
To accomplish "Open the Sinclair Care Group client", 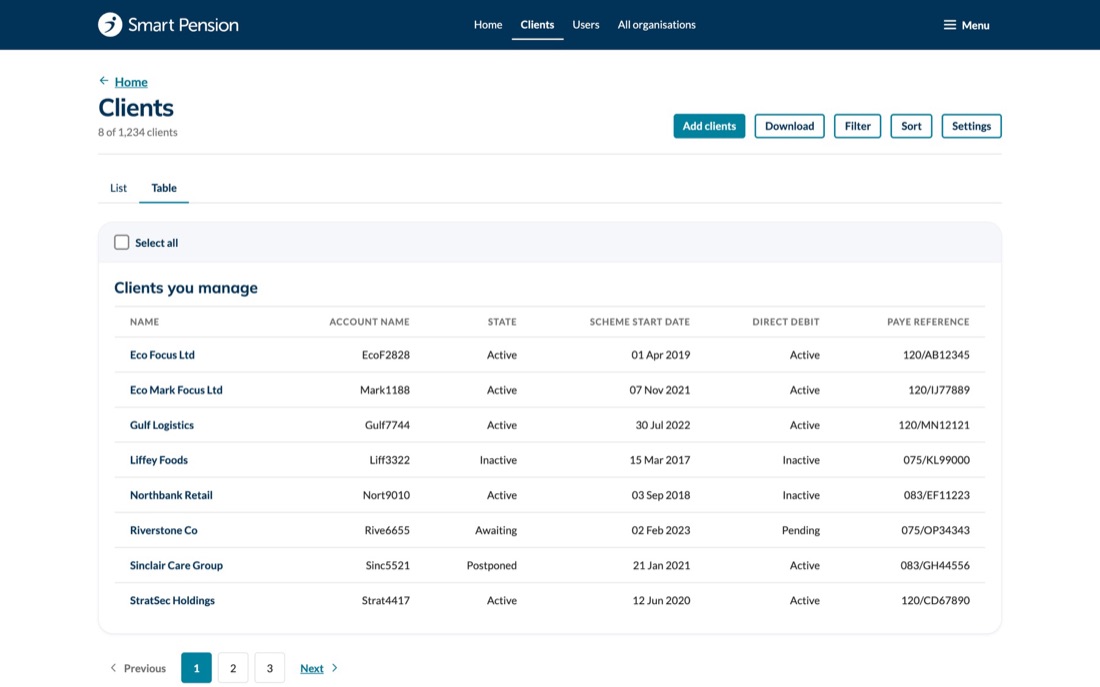I will pos(176,566).
